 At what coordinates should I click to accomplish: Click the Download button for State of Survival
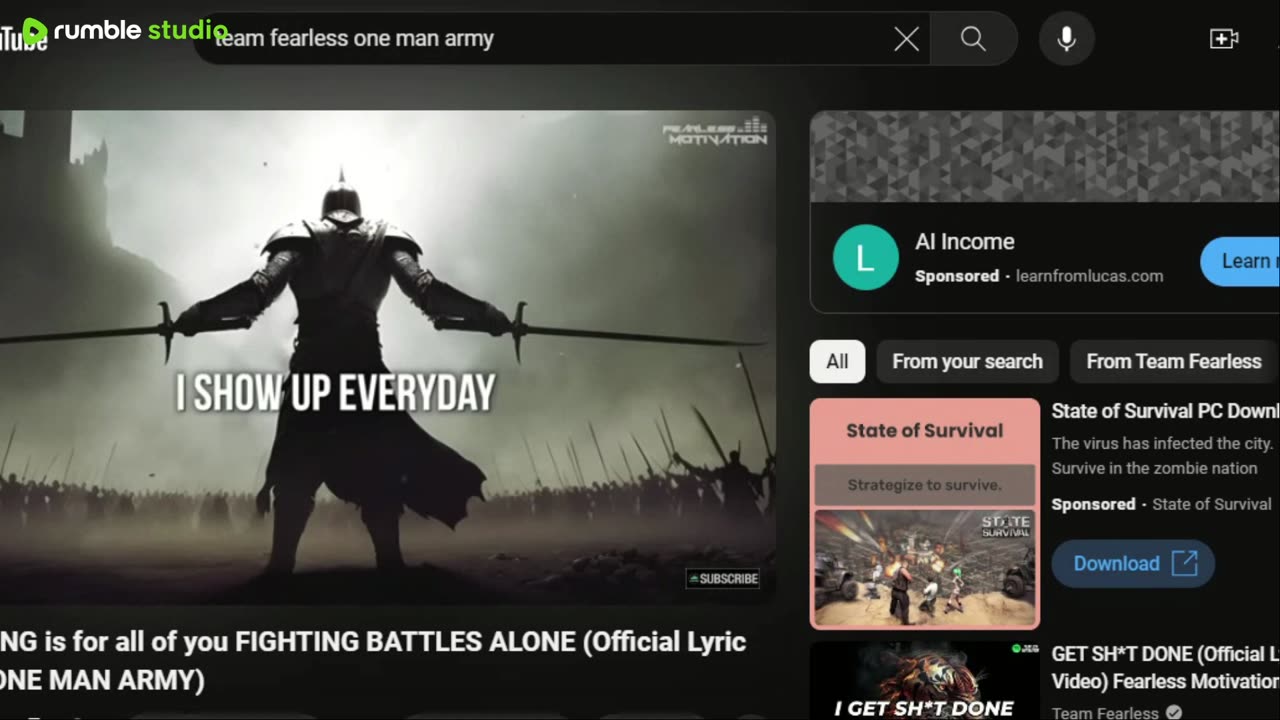click(x=1133, y=563)
